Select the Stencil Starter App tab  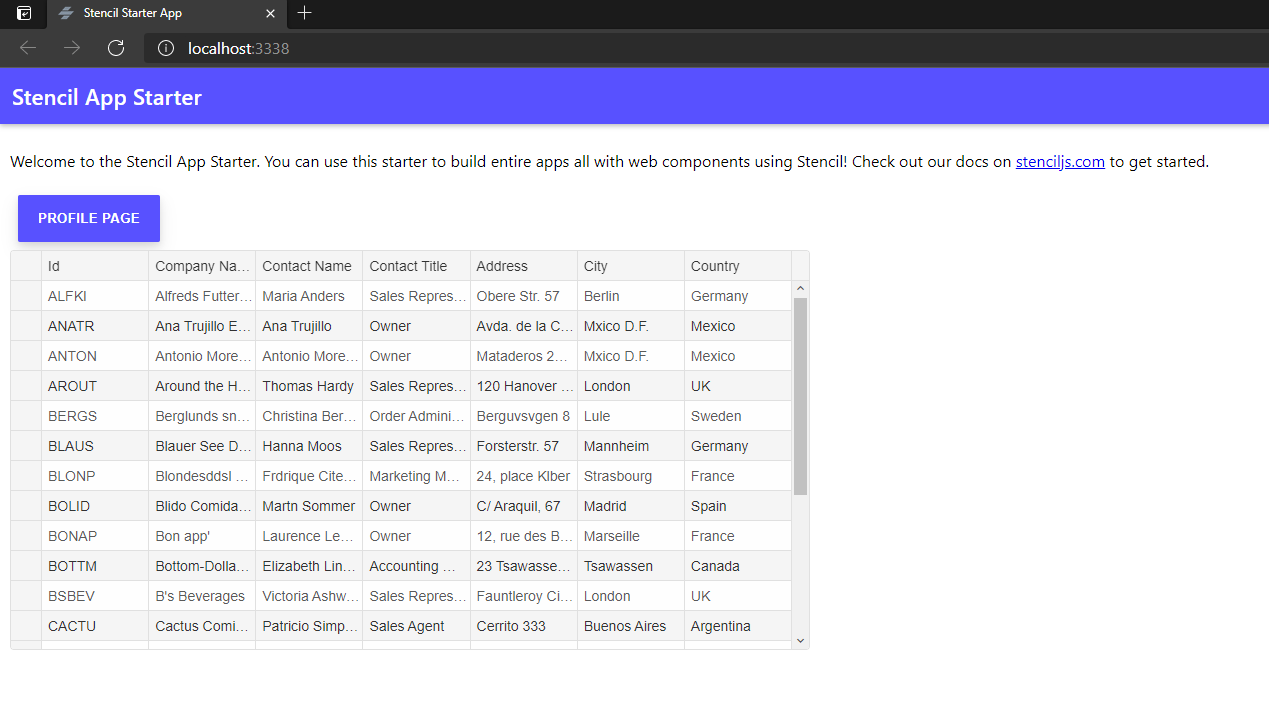(x=166, y=14)
